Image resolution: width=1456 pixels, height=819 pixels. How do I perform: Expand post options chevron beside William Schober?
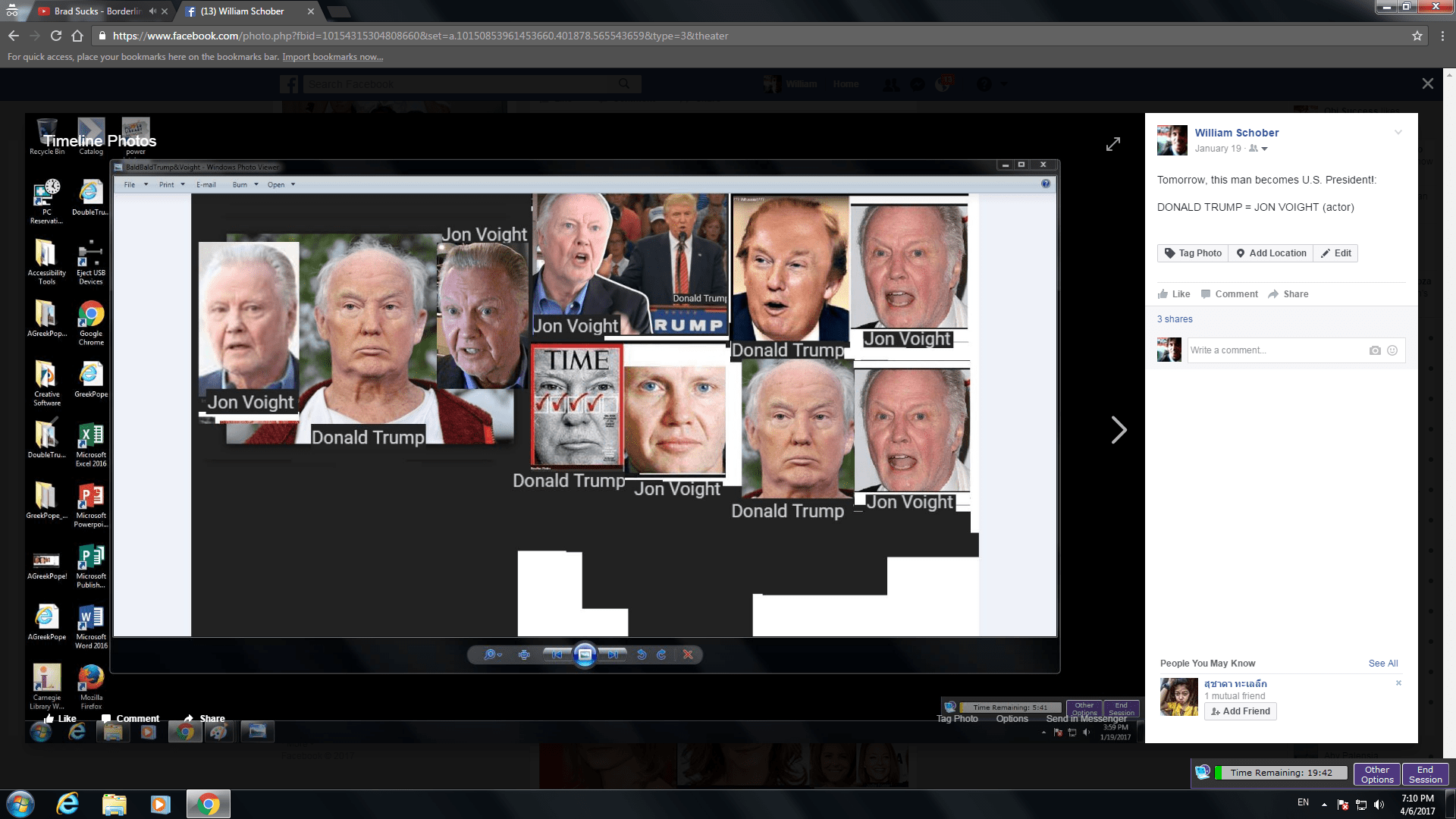point(1398,133)
